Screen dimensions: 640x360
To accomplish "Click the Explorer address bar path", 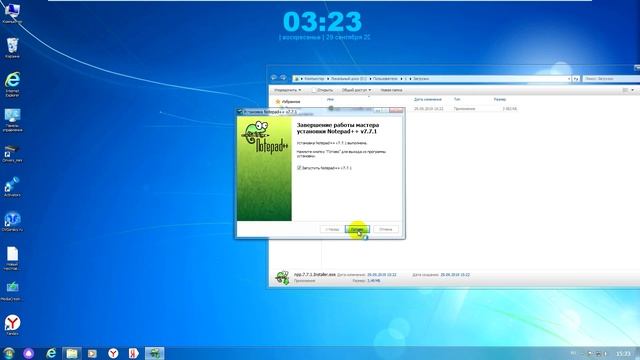I will pyautogui.click(x=431, y=78).
